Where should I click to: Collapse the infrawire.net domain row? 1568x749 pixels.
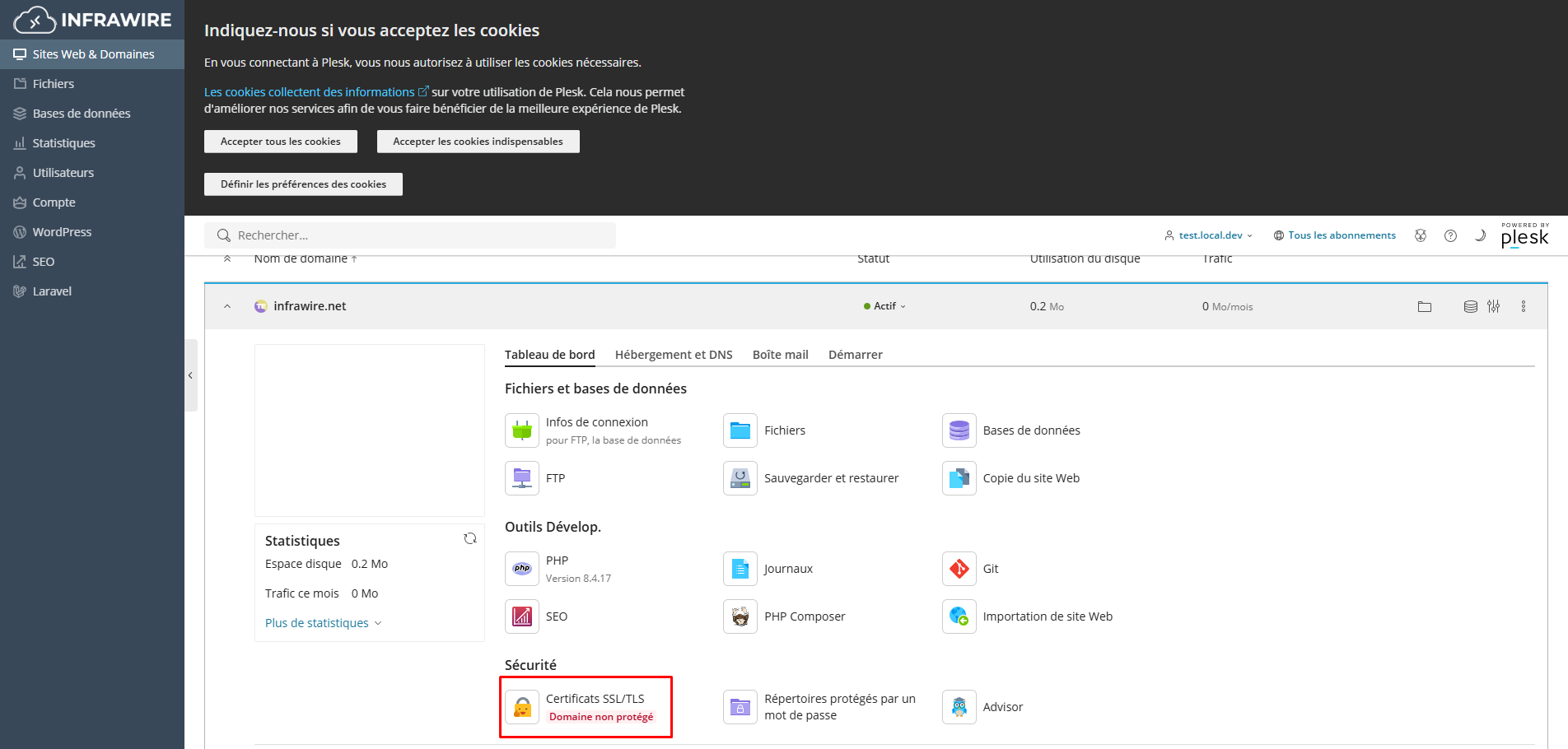(x=227, y=306)
